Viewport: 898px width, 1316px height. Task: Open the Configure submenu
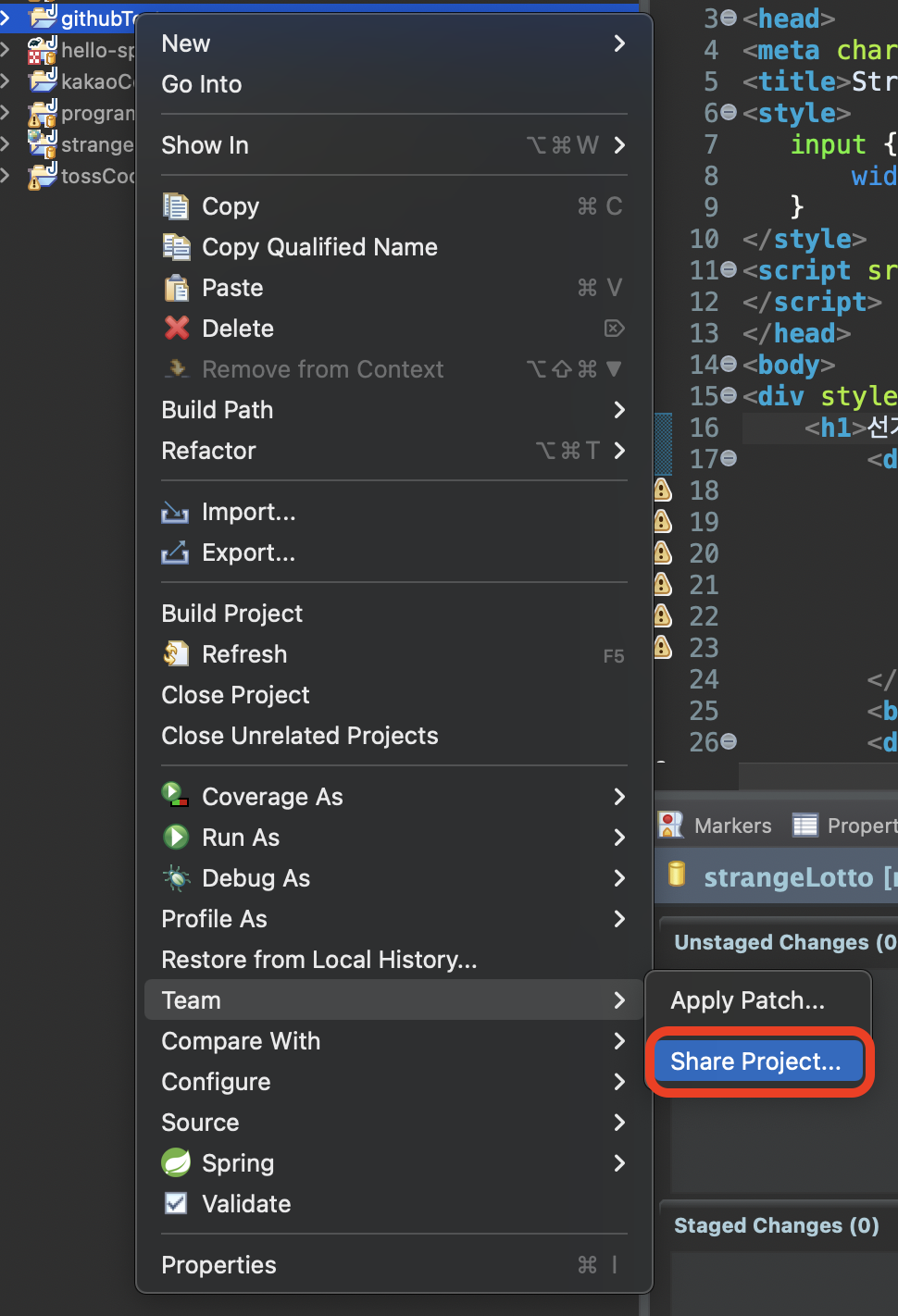click(394, 1082)
